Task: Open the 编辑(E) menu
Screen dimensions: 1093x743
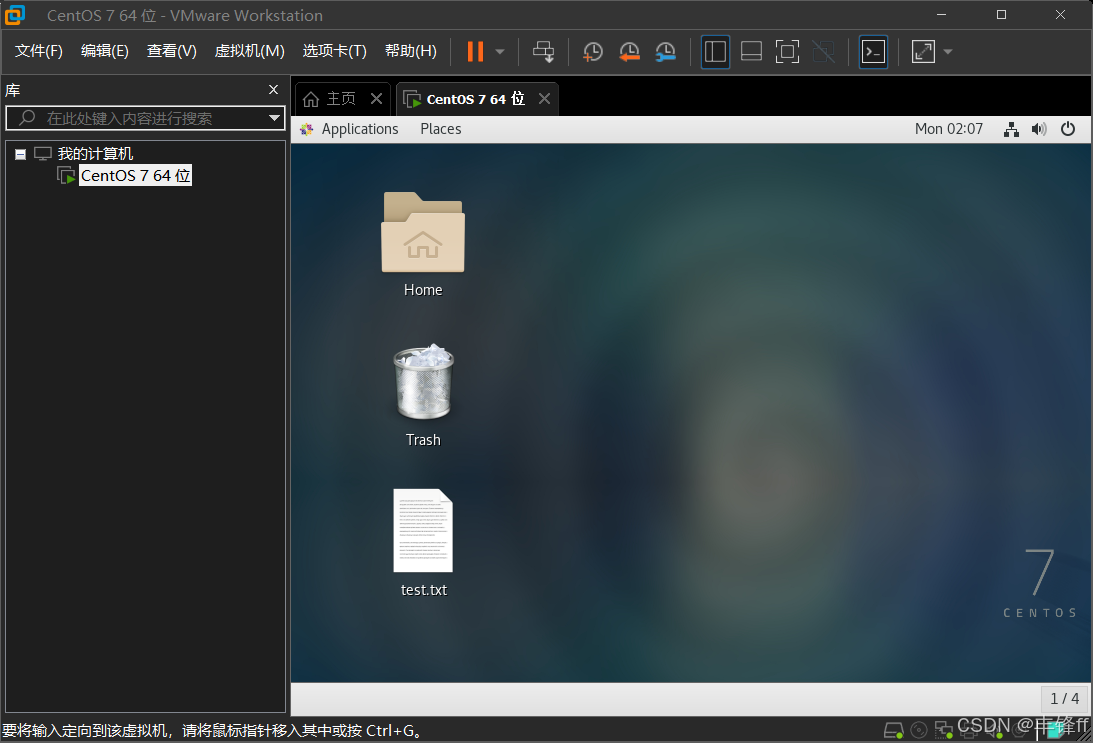Action: coord(105,51)
